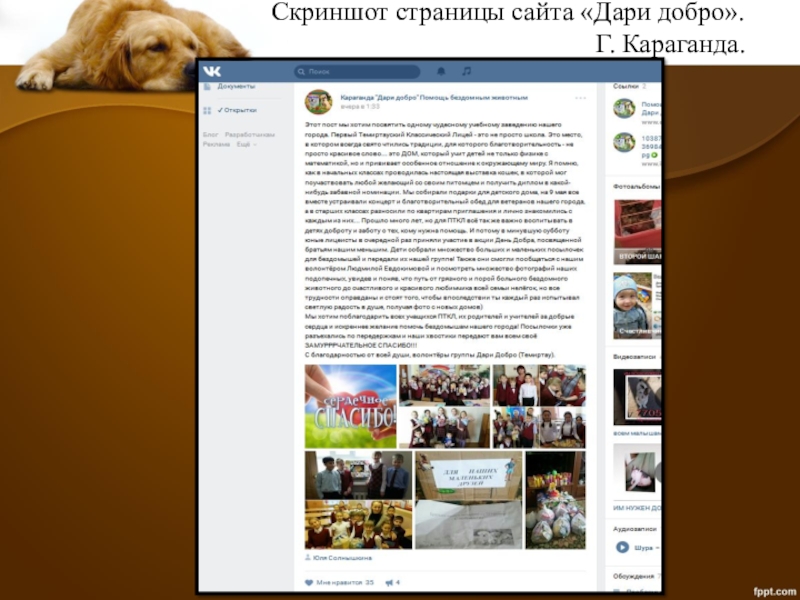Click the heart like icon

(x=309, y=582)
